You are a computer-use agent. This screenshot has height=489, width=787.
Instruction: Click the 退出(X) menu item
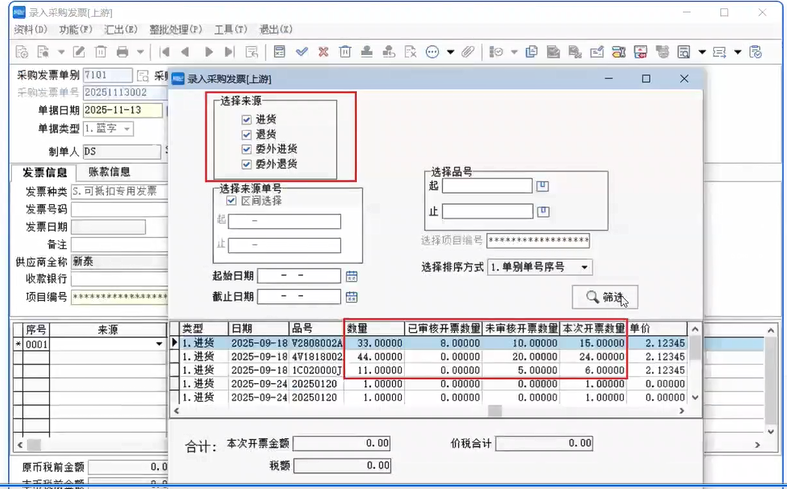(x=276, y=30)
